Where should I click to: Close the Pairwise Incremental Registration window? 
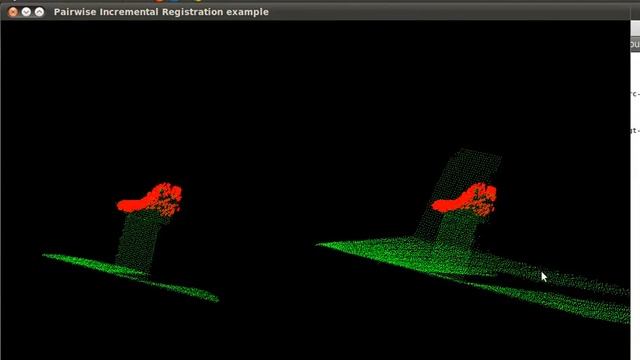click(x=13, y=12)
